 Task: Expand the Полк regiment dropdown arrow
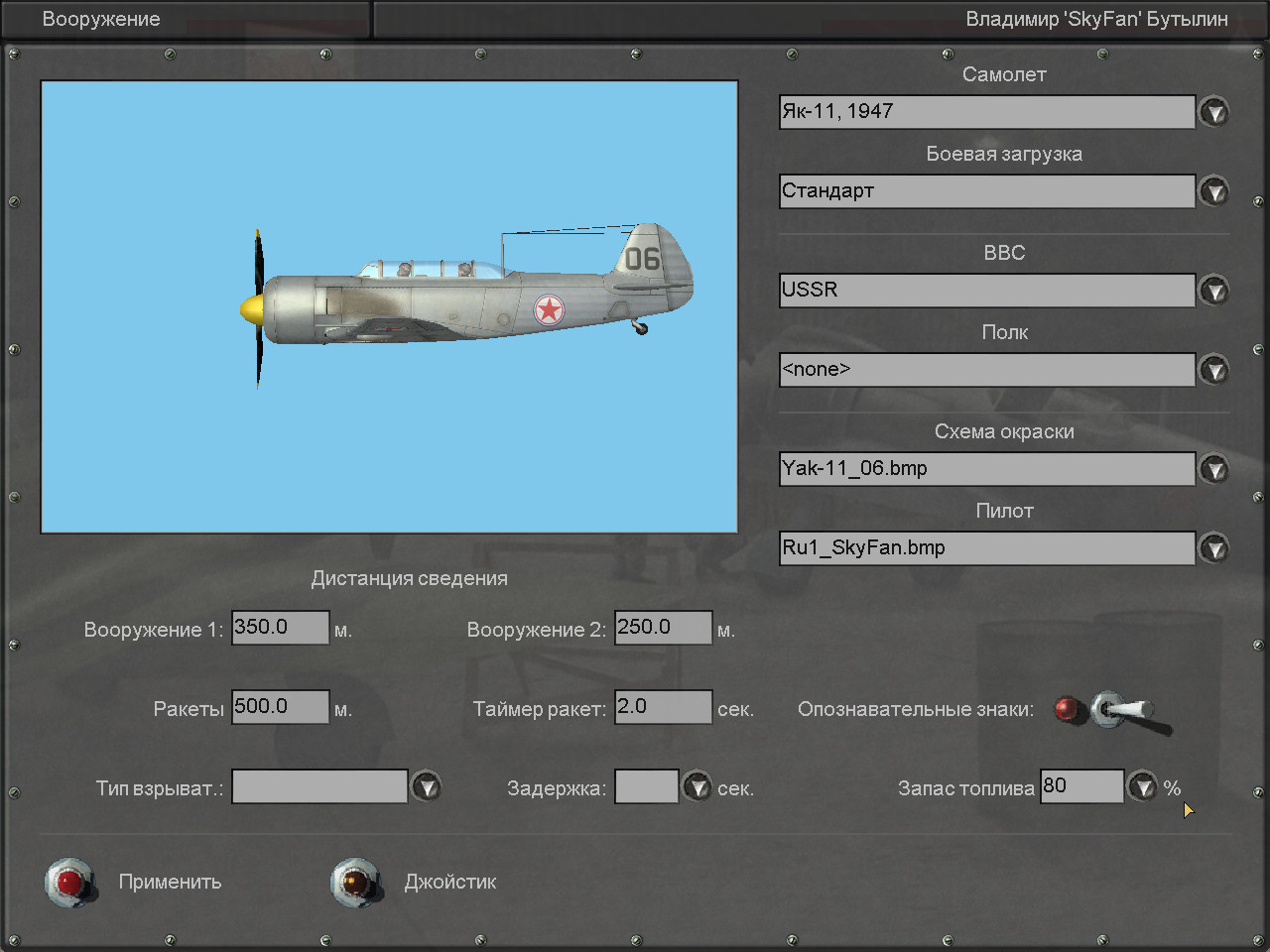(x=1213, y=370)
